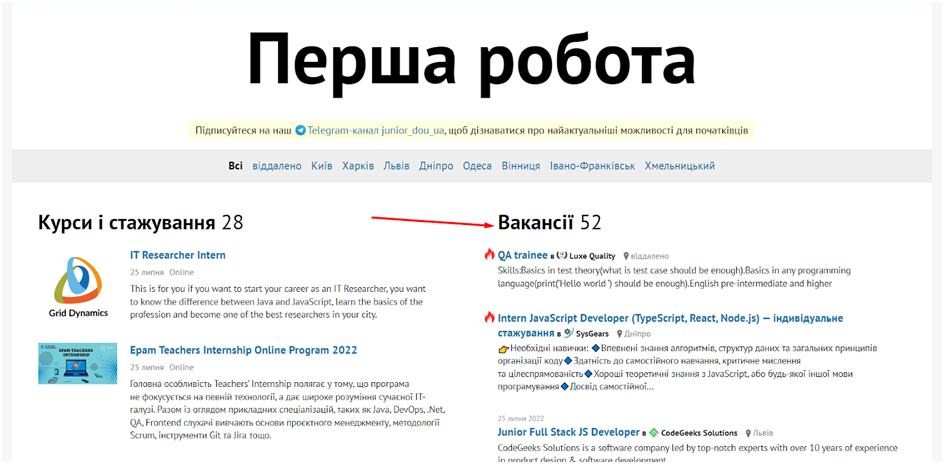
Task: Filter listings by віддалено
Action: tap(277, 166)
